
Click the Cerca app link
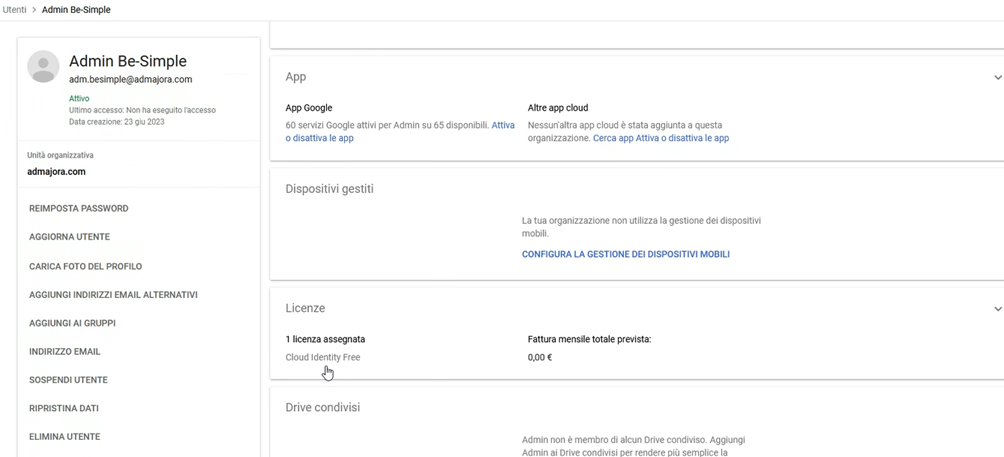pos(613,138)
